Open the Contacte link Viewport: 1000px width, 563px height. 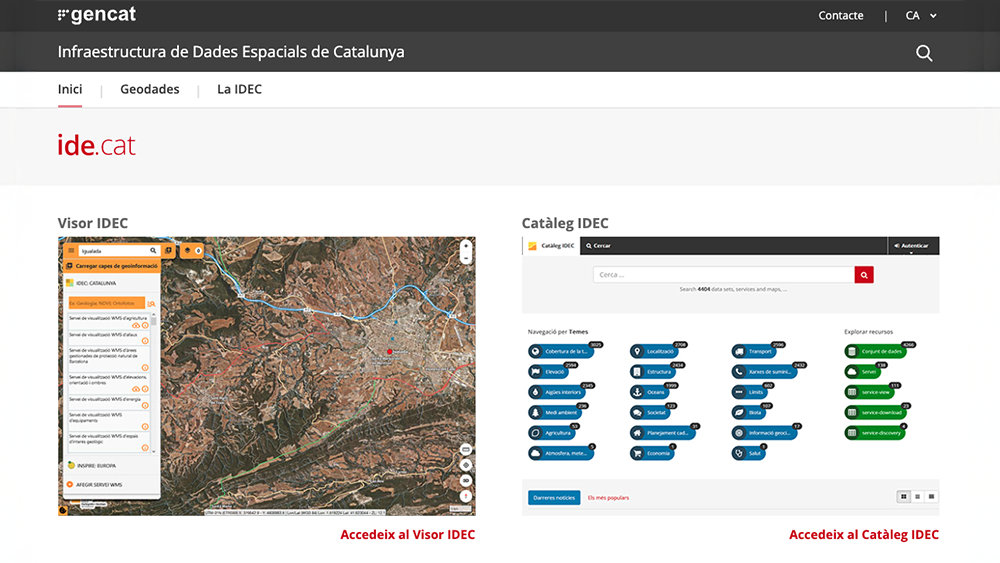click(x=841, y=15)
